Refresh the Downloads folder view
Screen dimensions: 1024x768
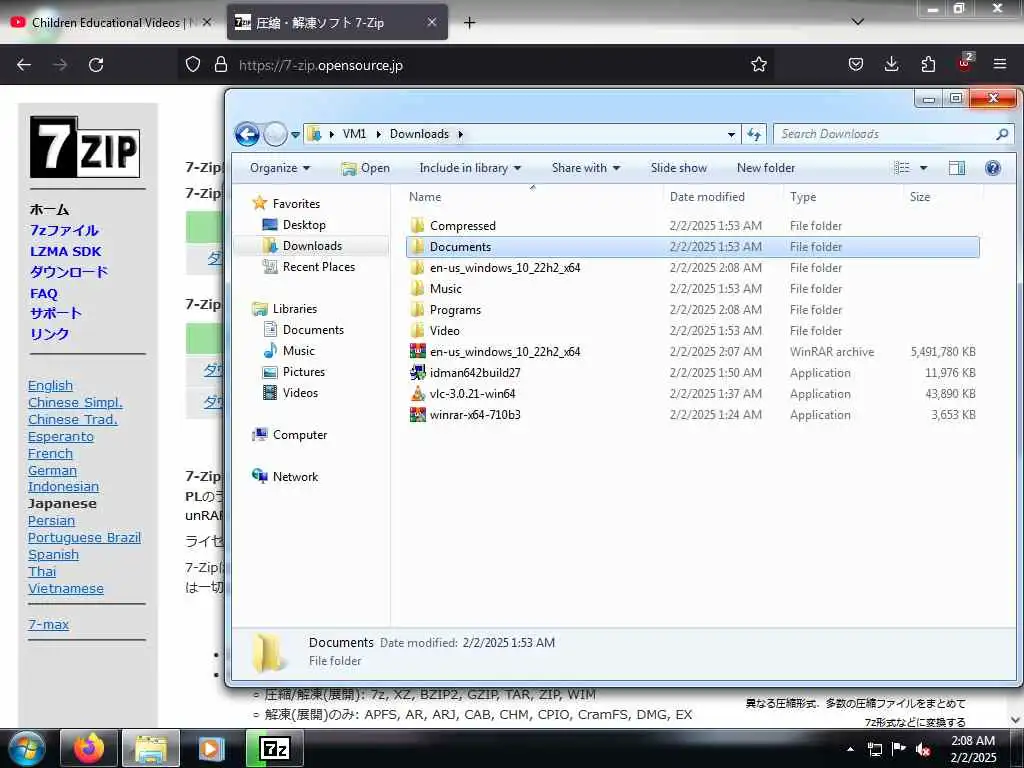754,134
